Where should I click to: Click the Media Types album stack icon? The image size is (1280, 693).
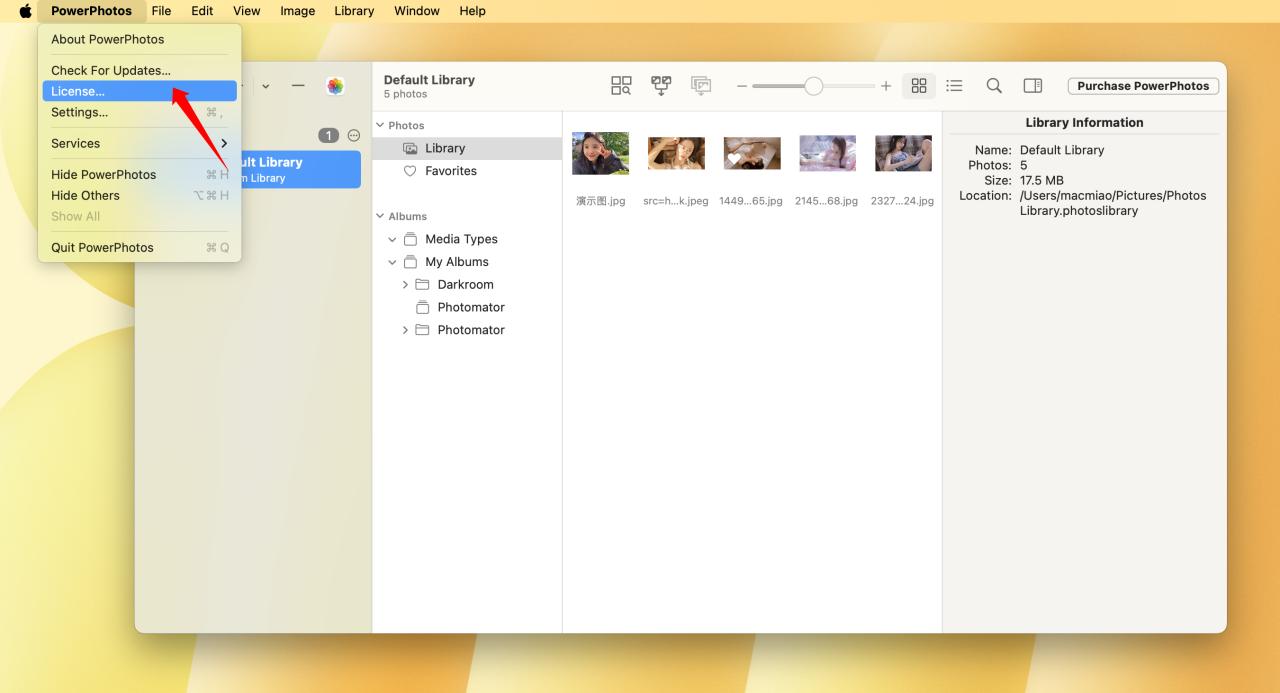(410, 239)
